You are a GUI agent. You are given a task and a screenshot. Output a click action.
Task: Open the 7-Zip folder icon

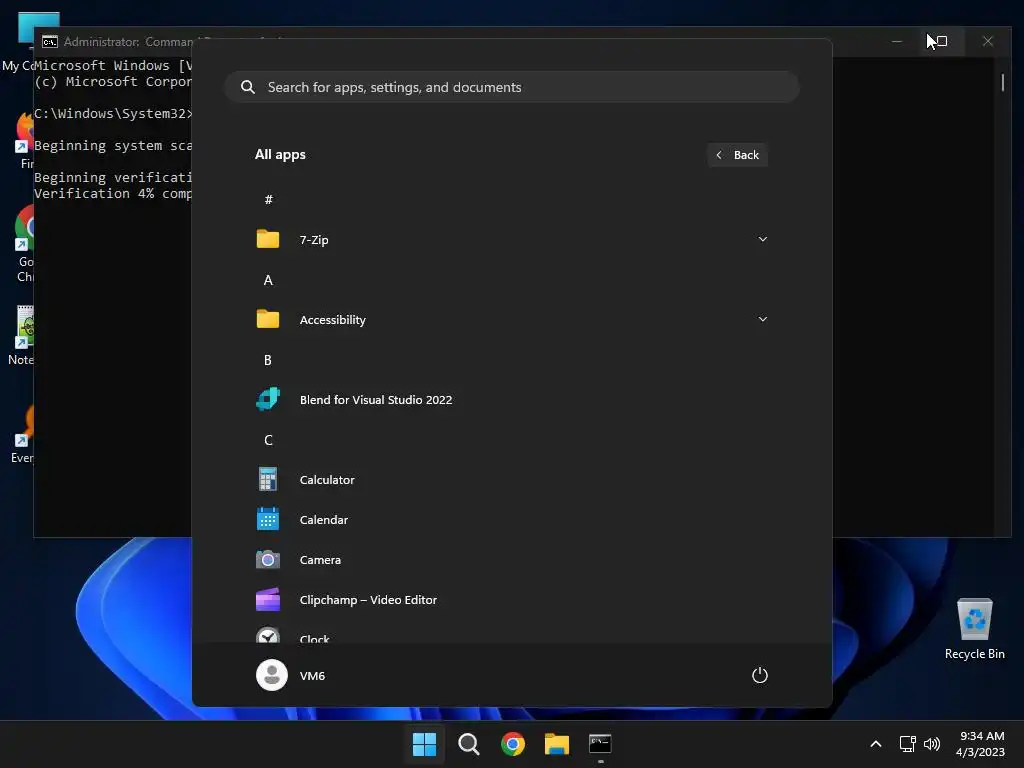pos(268,239)
